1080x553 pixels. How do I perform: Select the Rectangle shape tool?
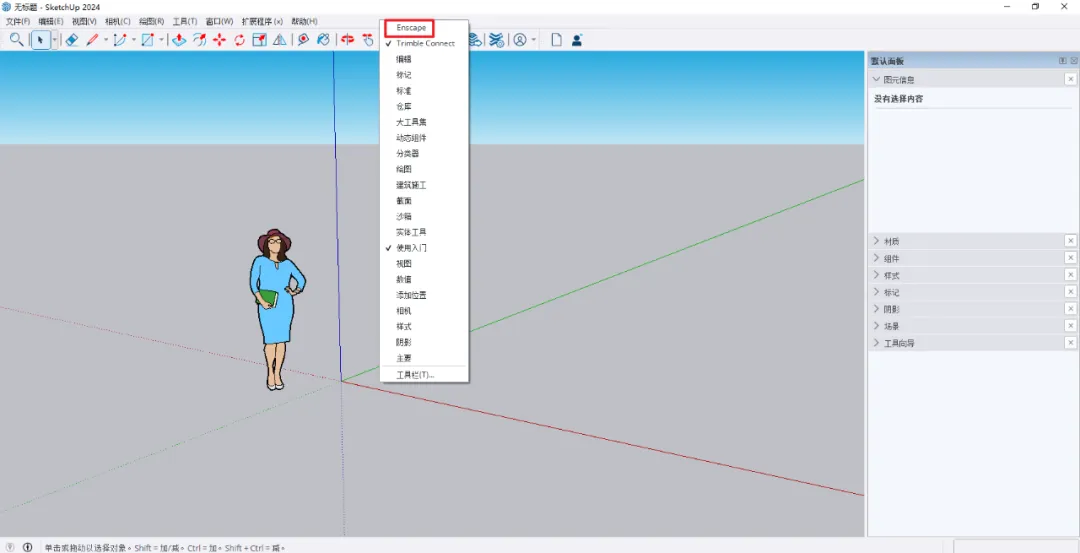[x=147, y=40]
